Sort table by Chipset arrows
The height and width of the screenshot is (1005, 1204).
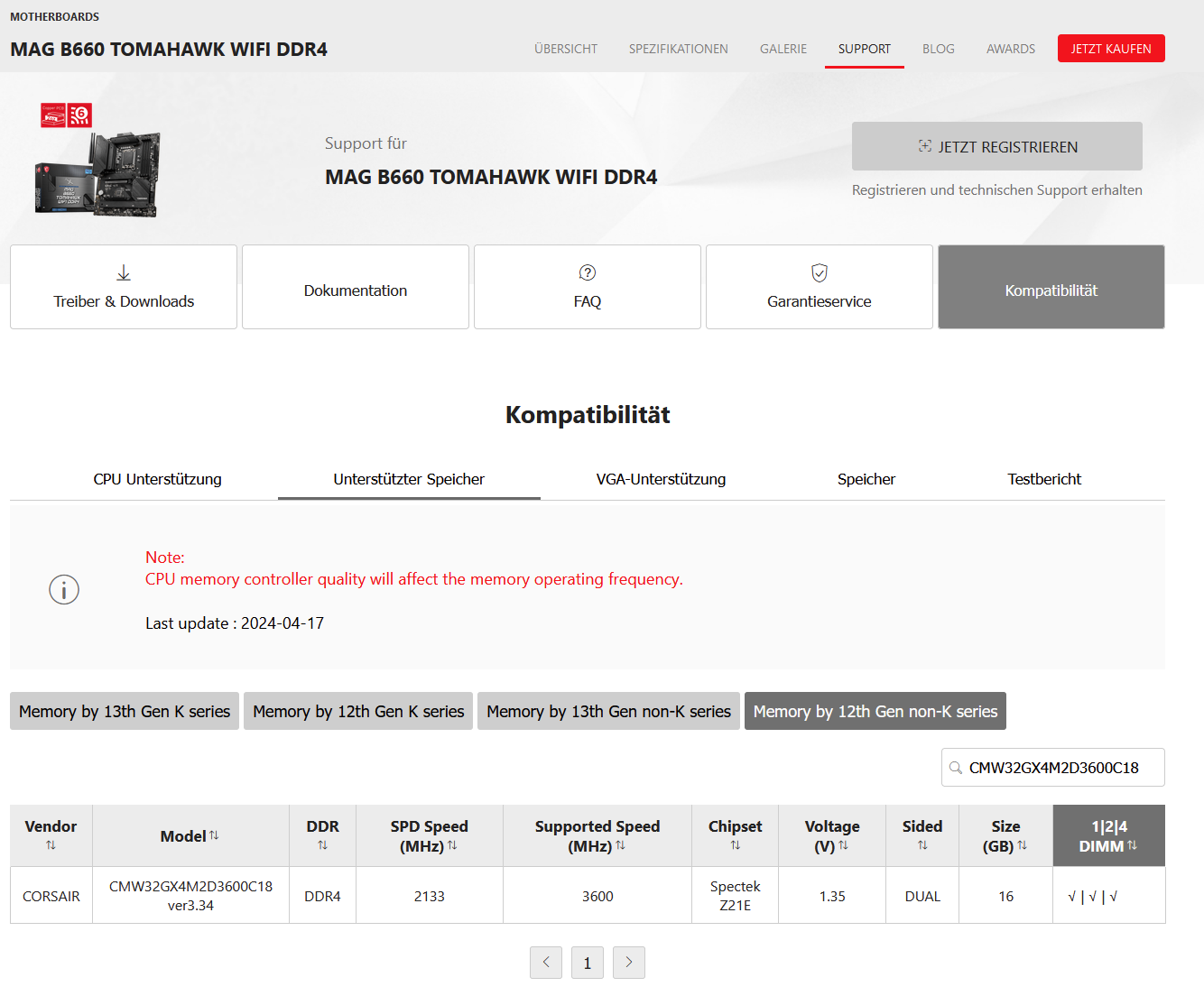point(735,845)
